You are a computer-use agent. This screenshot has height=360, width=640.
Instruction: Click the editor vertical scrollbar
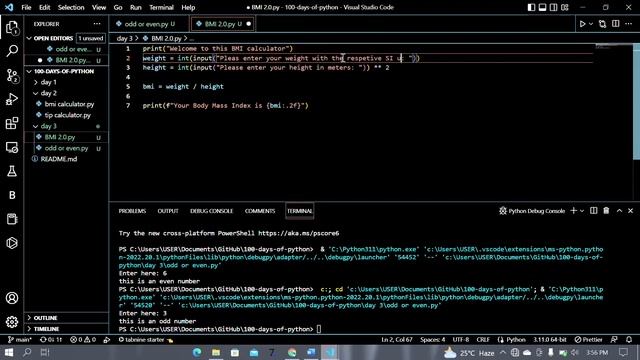click(636, 102)
